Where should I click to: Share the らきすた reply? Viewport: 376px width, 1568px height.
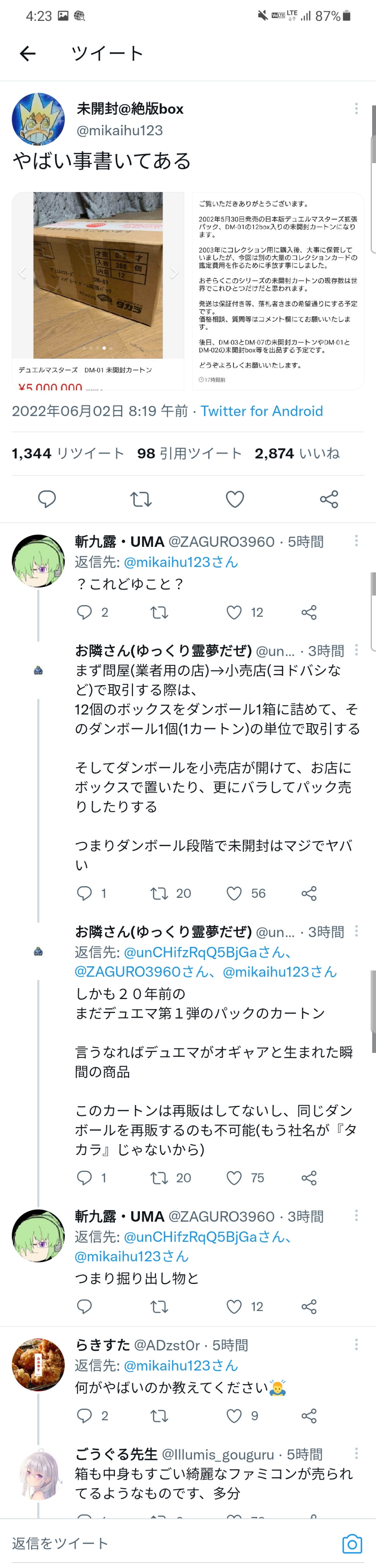pyautogui.click(x=309, y=1416)
